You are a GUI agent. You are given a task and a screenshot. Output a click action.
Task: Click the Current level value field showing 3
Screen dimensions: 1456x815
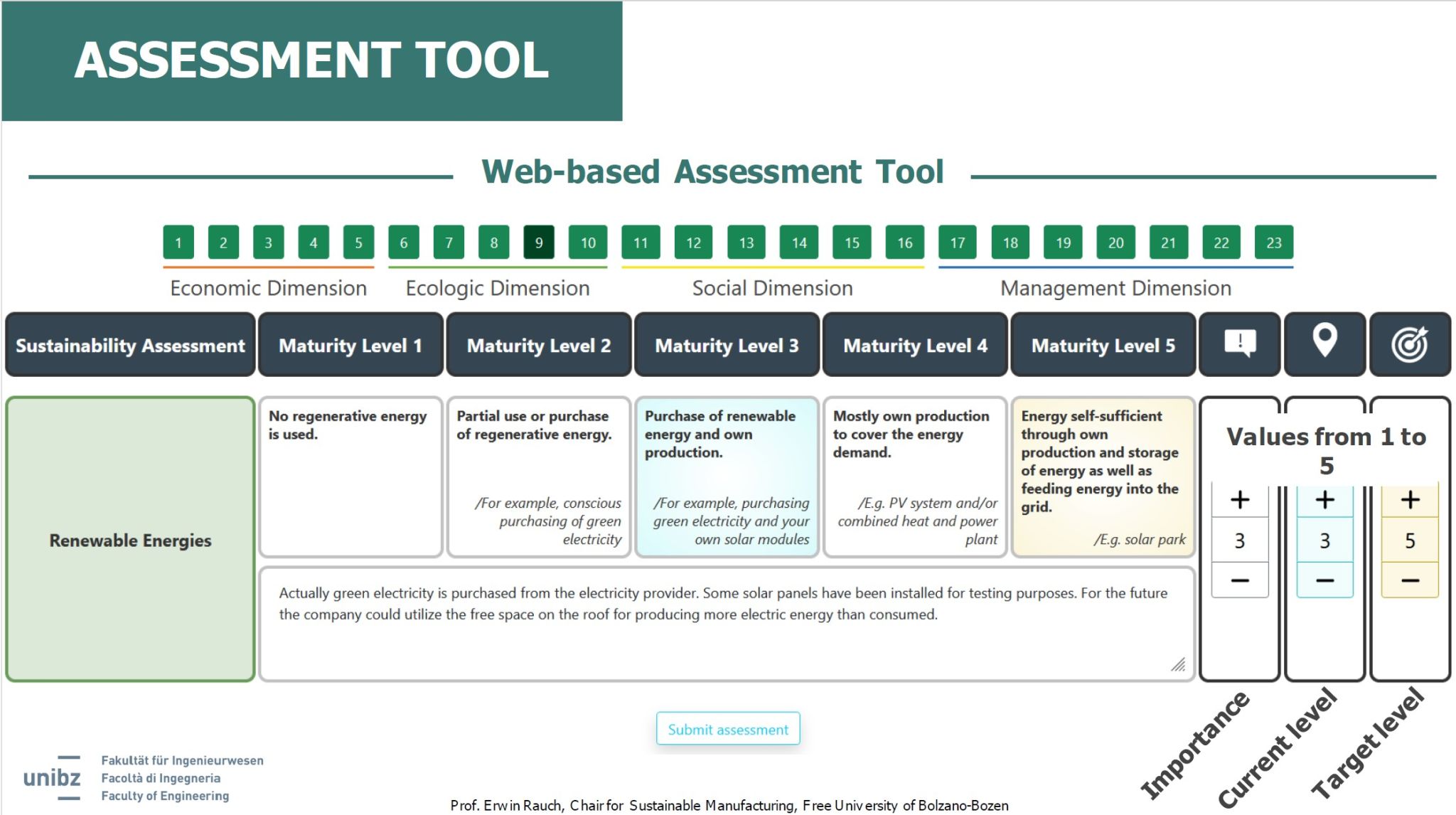coord(1324,540)
